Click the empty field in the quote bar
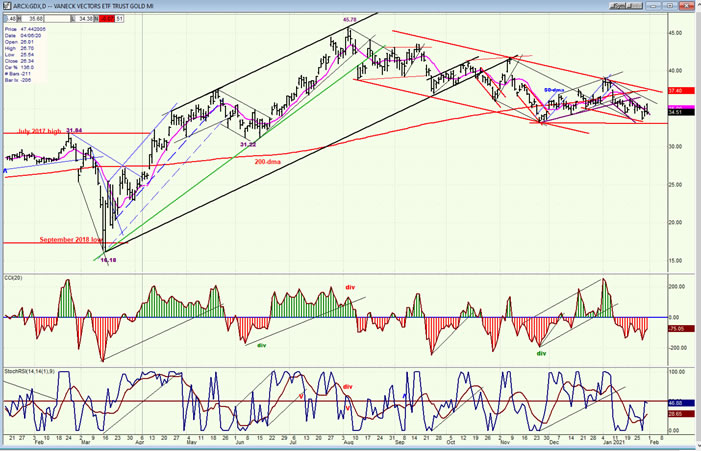 click(x=57, y=19)
